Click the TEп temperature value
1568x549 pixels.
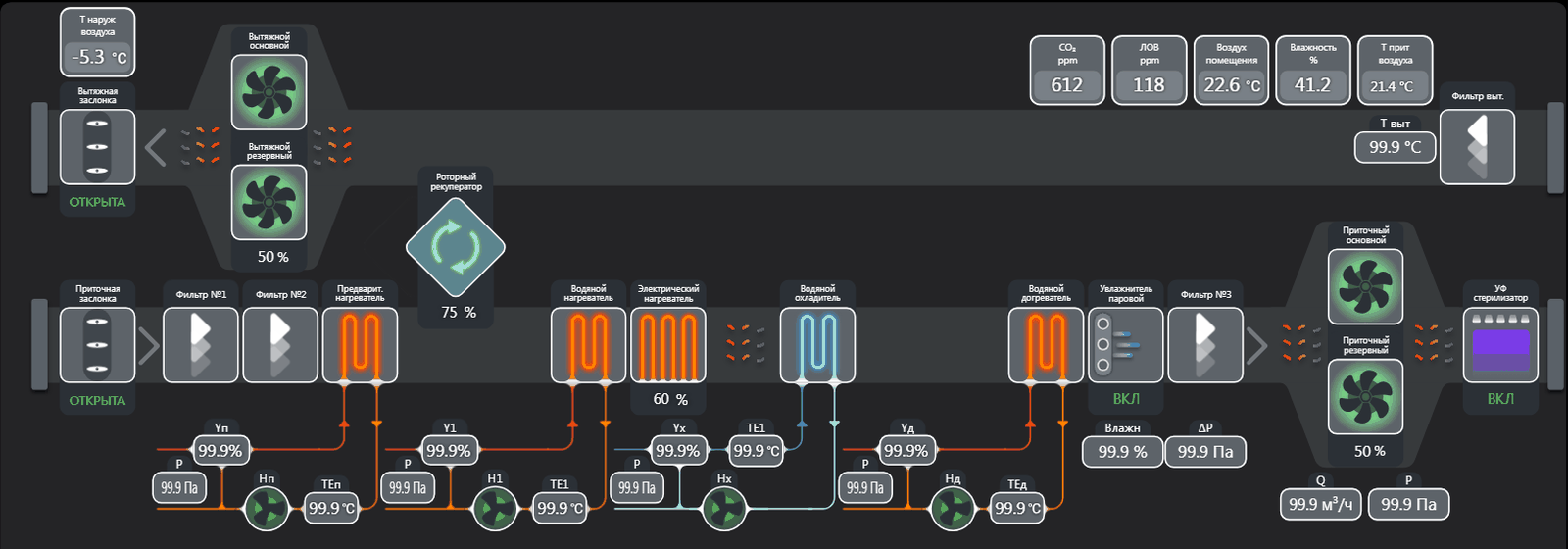[331, 508]
